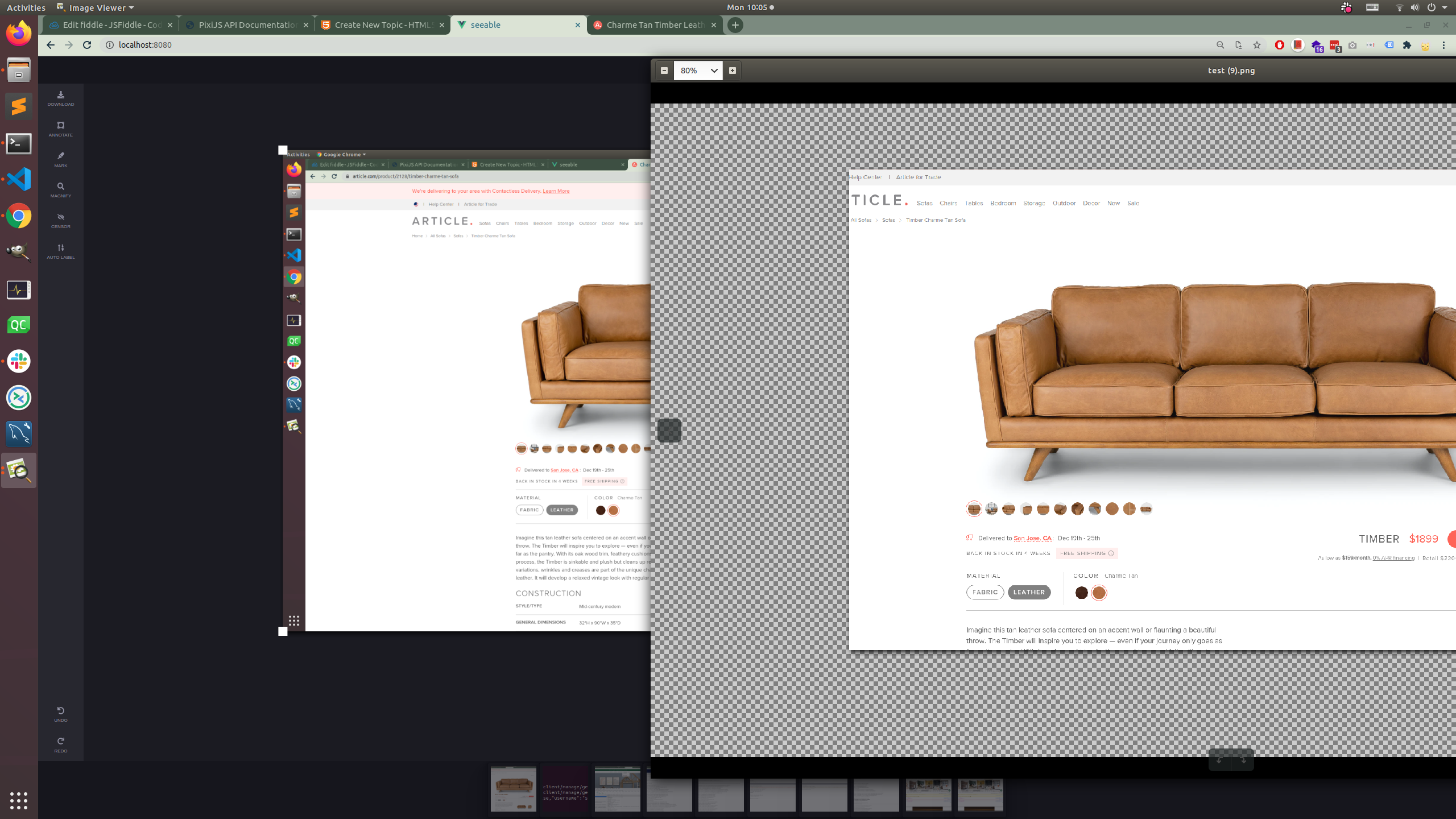Open MySQL Workbench from the dock
This screenshot has width=1456, height=819.
point(19,434)
